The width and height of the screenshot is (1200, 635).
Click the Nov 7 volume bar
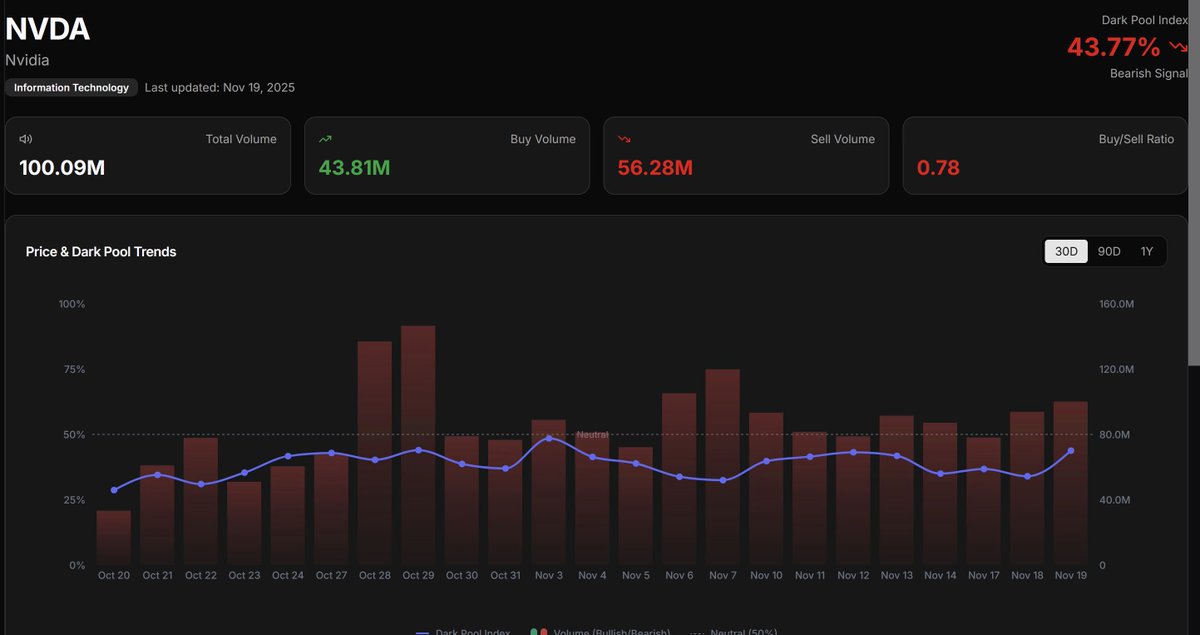pos(723,467)
